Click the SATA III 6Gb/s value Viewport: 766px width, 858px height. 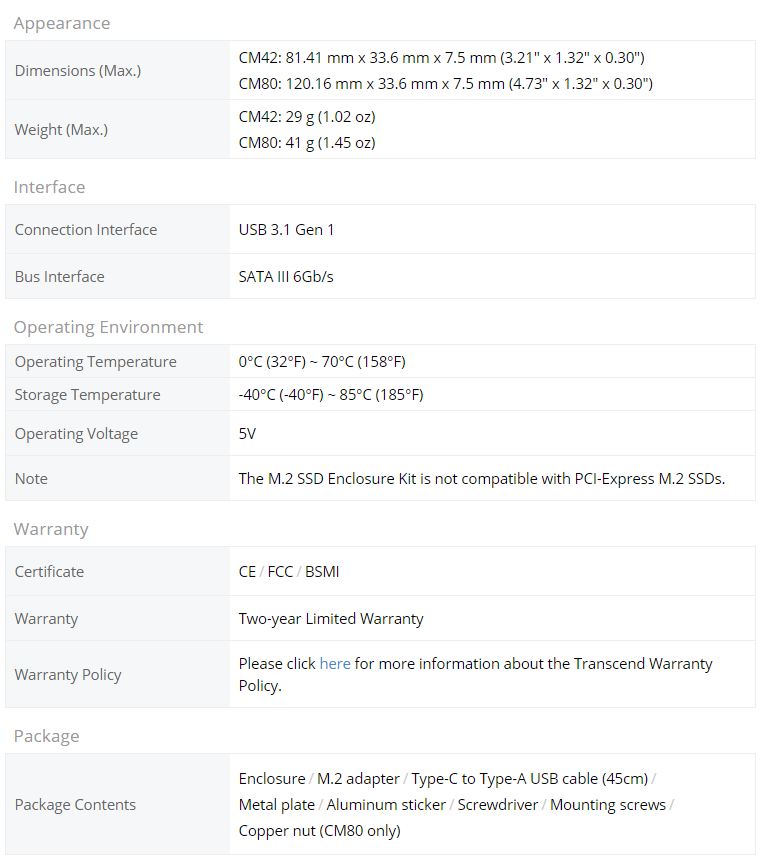click(x=286, y=277)
